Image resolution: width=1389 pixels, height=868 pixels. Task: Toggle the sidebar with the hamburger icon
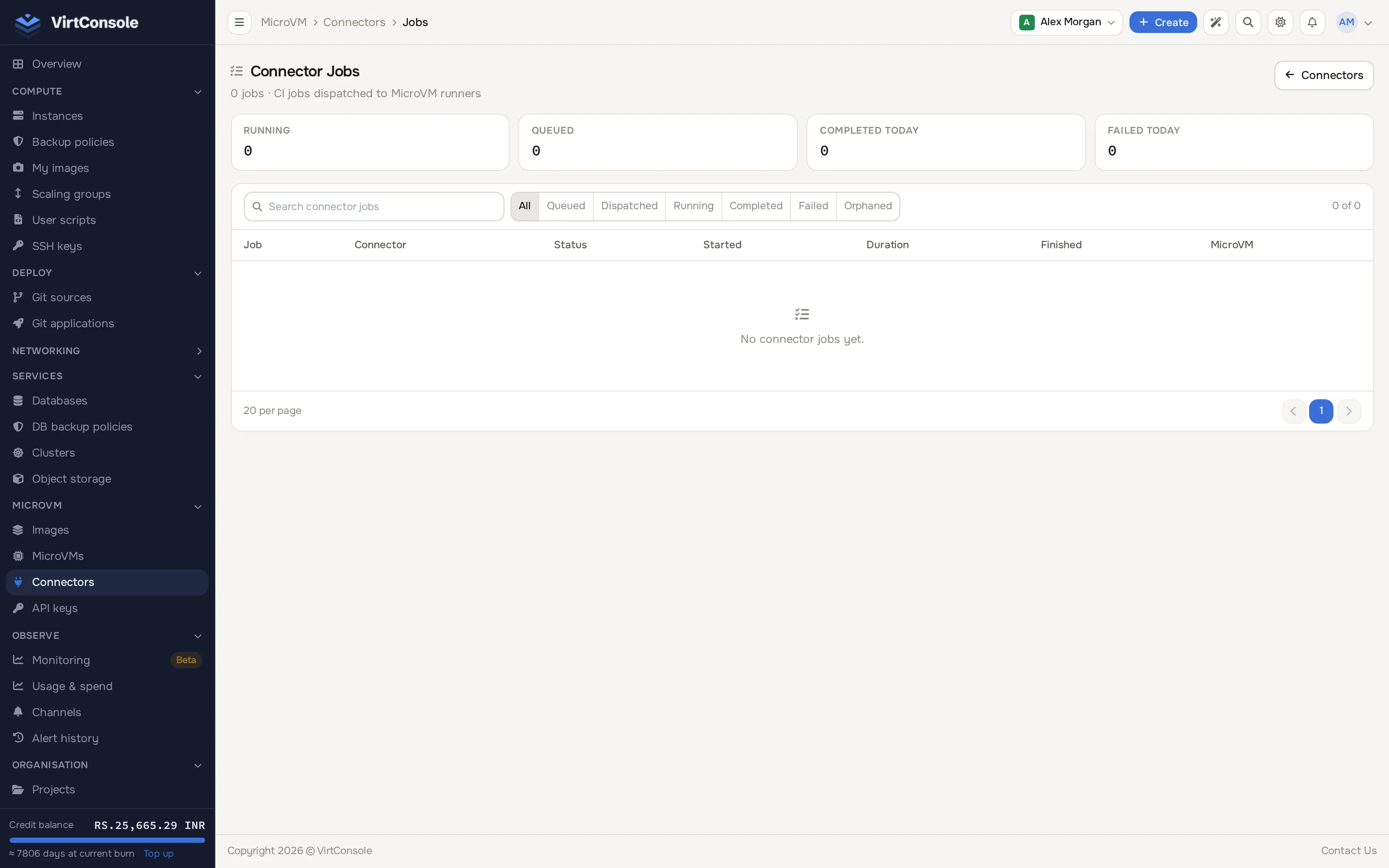coord(239,23)
